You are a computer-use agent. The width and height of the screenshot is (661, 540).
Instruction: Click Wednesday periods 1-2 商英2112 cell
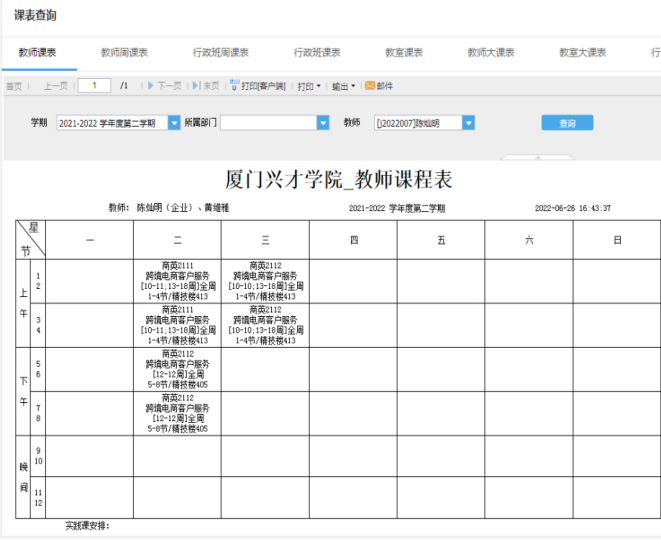[265, 281]
